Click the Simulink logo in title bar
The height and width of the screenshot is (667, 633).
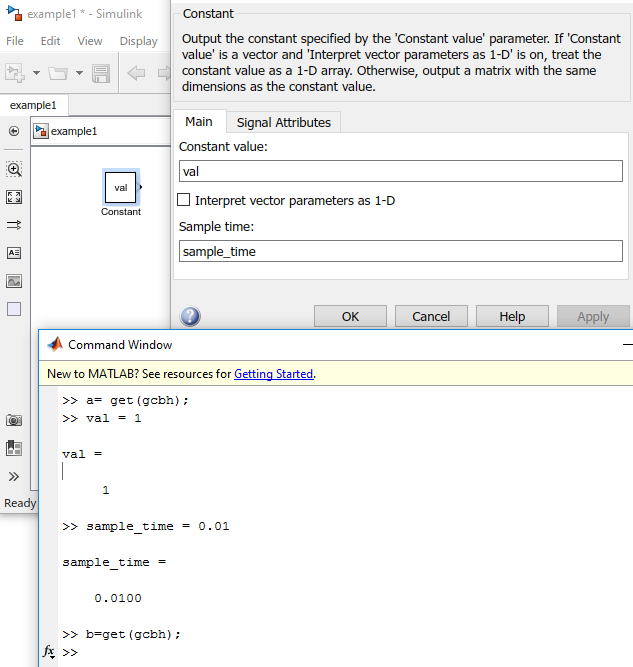point(14,14)
